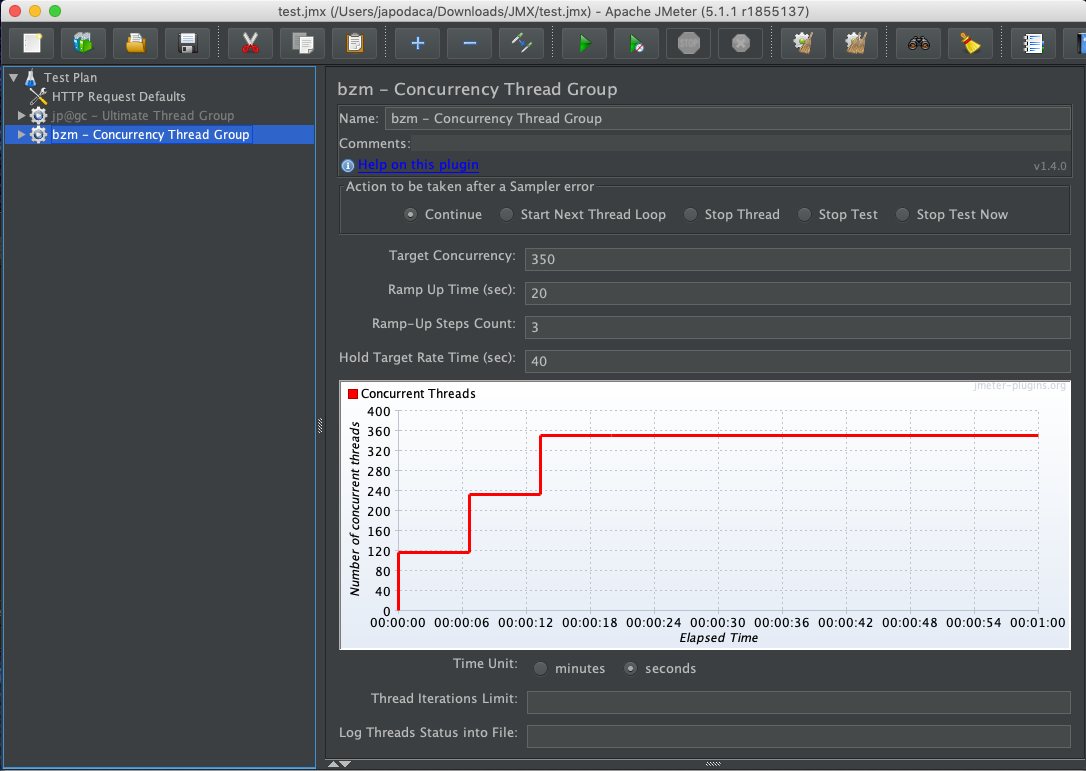The height and width of the screenshot is (771, 1086).
Task: Select HTTP Request Defaults in tree
Action: [x=118, y=96]
